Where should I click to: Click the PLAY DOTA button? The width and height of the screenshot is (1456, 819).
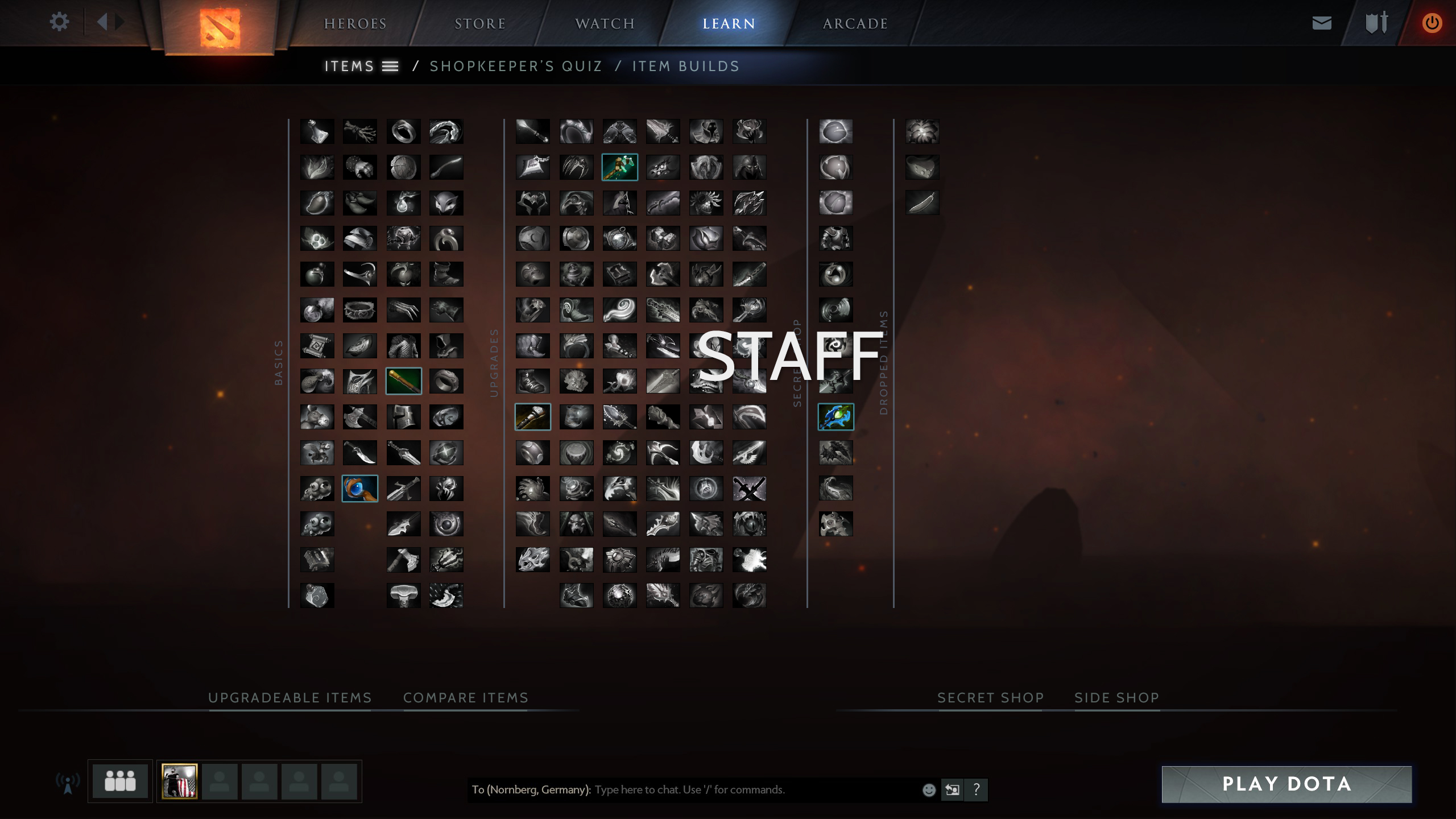coord(1287,784)
